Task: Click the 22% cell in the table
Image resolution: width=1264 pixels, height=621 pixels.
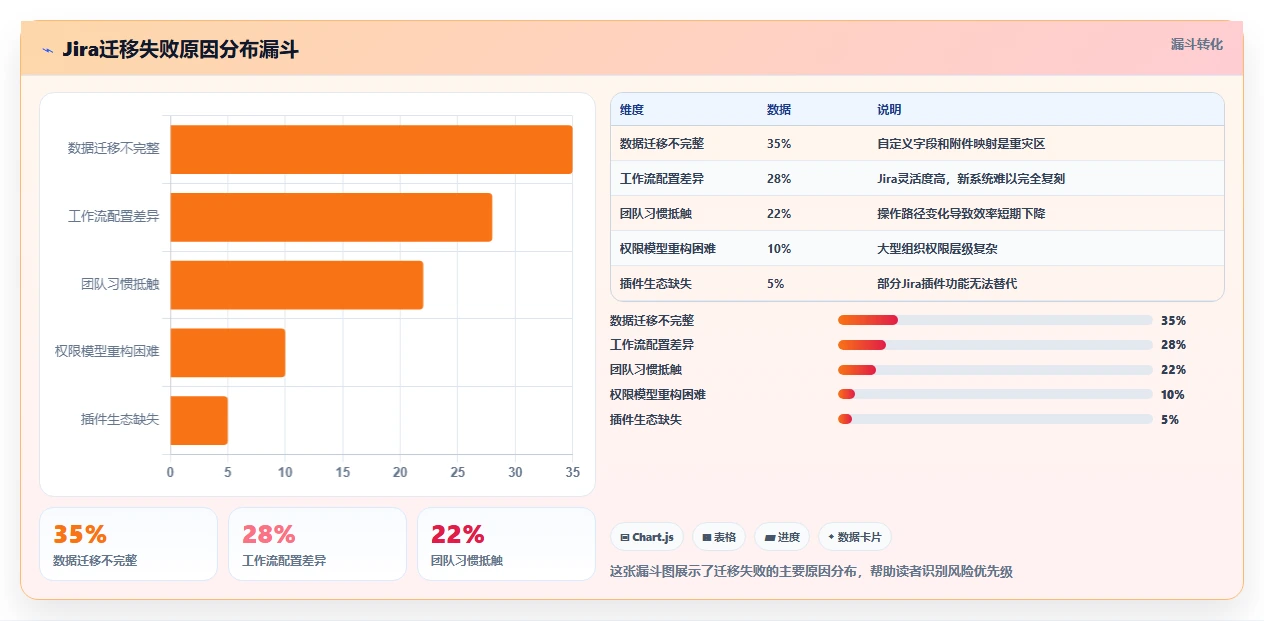Action: click(779, 214)
